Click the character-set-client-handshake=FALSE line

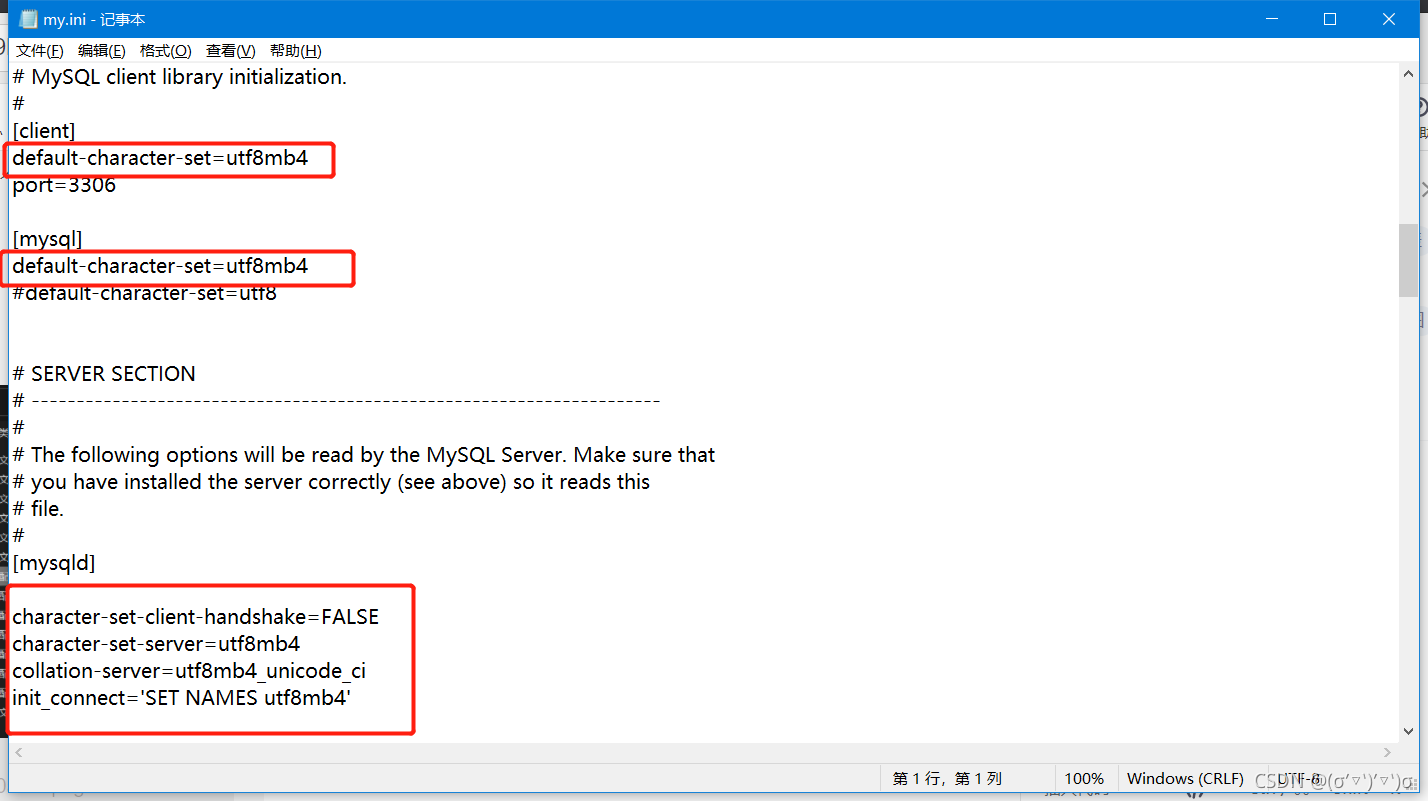196,617
